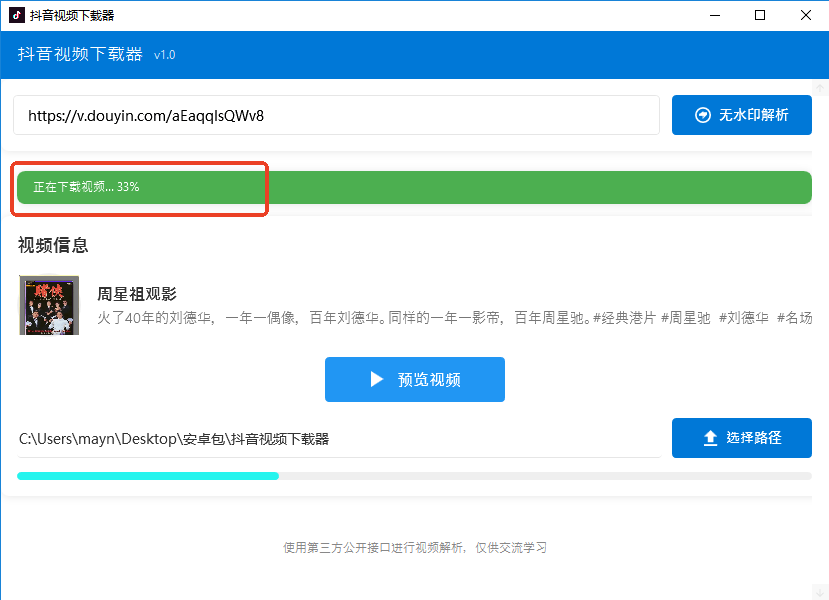
Task: Click the 无水印解析 parse button
Action: tap(741, 115)
